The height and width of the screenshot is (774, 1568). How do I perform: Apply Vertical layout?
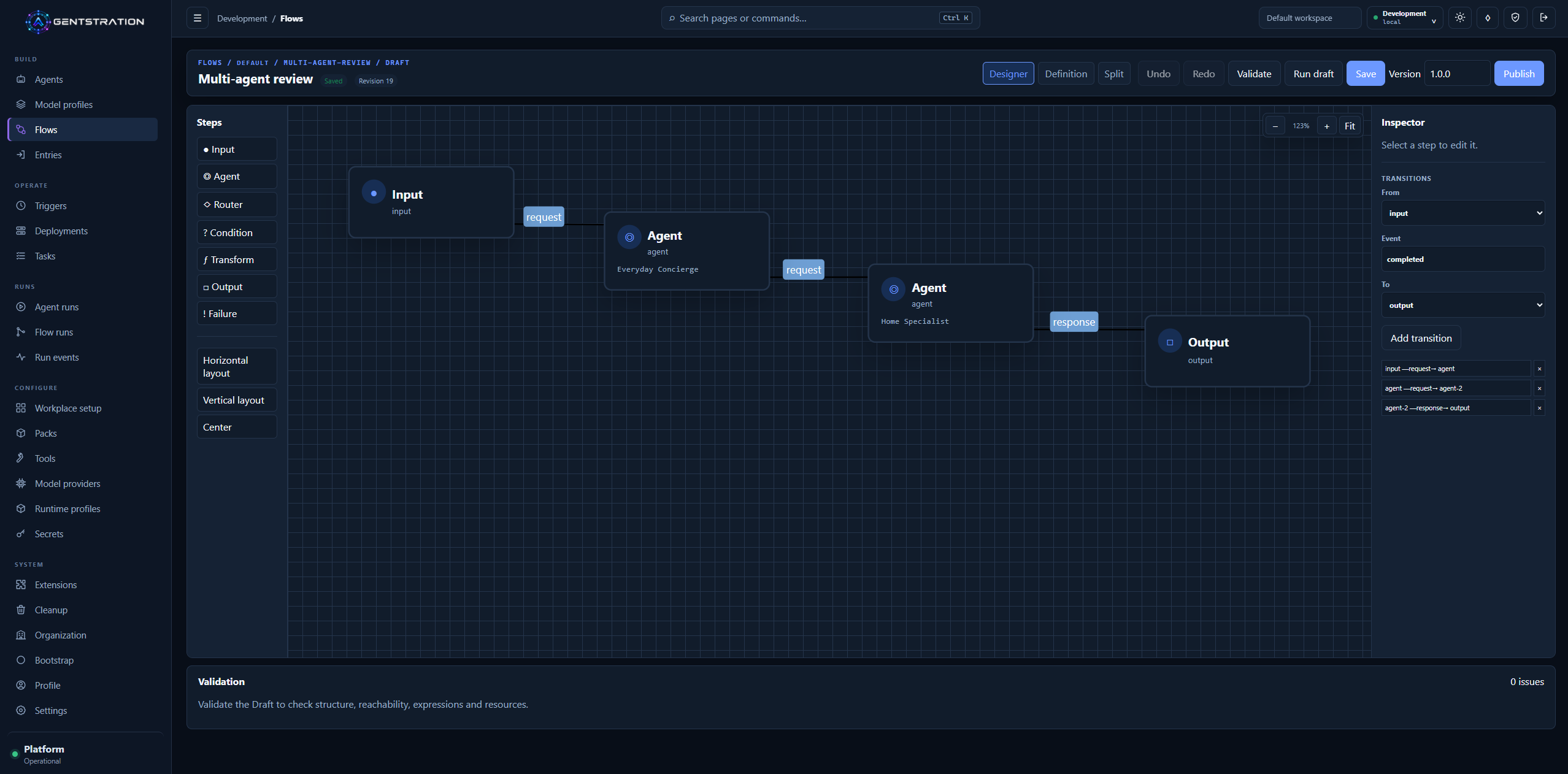point(237,400)
